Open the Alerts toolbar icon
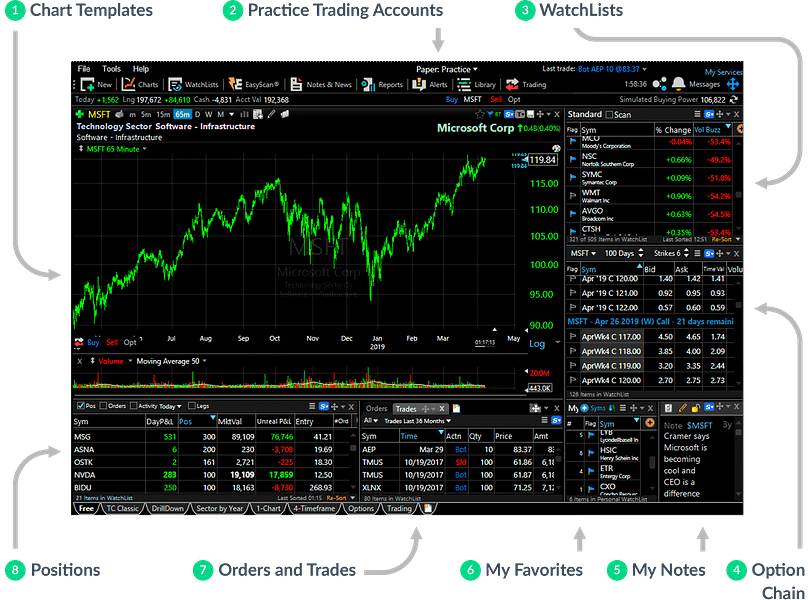This screenshot has height=600, width=811. coord(430,85)
